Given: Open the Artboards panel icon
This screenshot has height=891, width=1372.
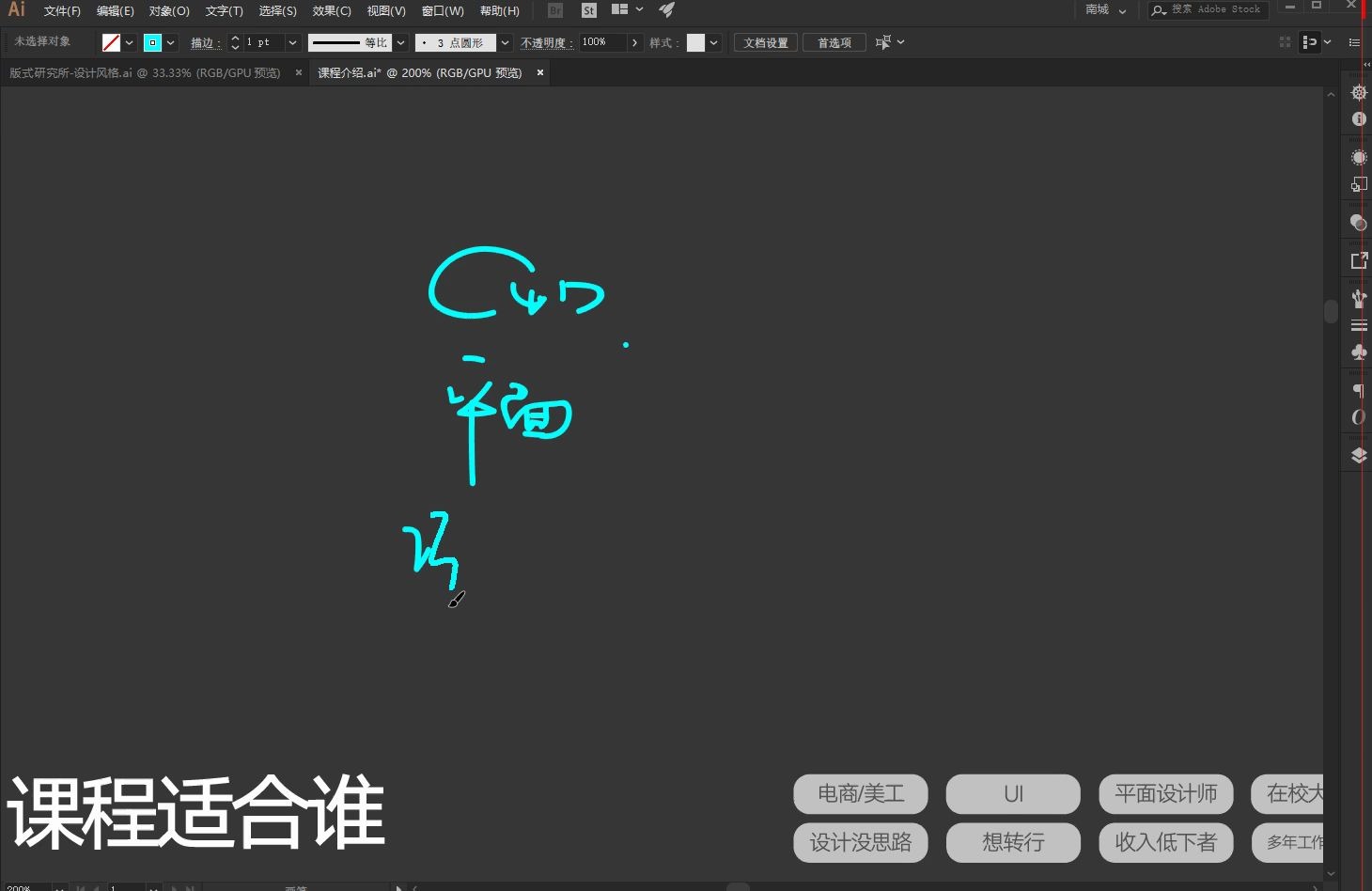Looking at the screenshot, I should (1358, 184).
